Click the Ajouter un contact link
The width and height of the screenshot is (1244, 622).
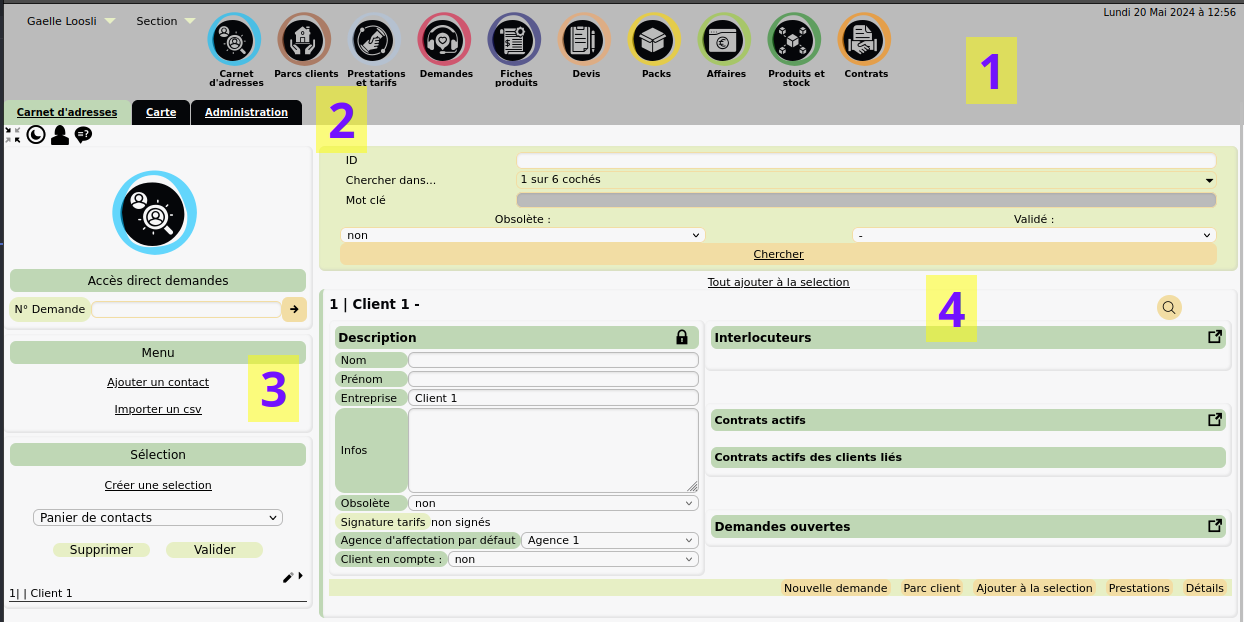pos(157,382)
